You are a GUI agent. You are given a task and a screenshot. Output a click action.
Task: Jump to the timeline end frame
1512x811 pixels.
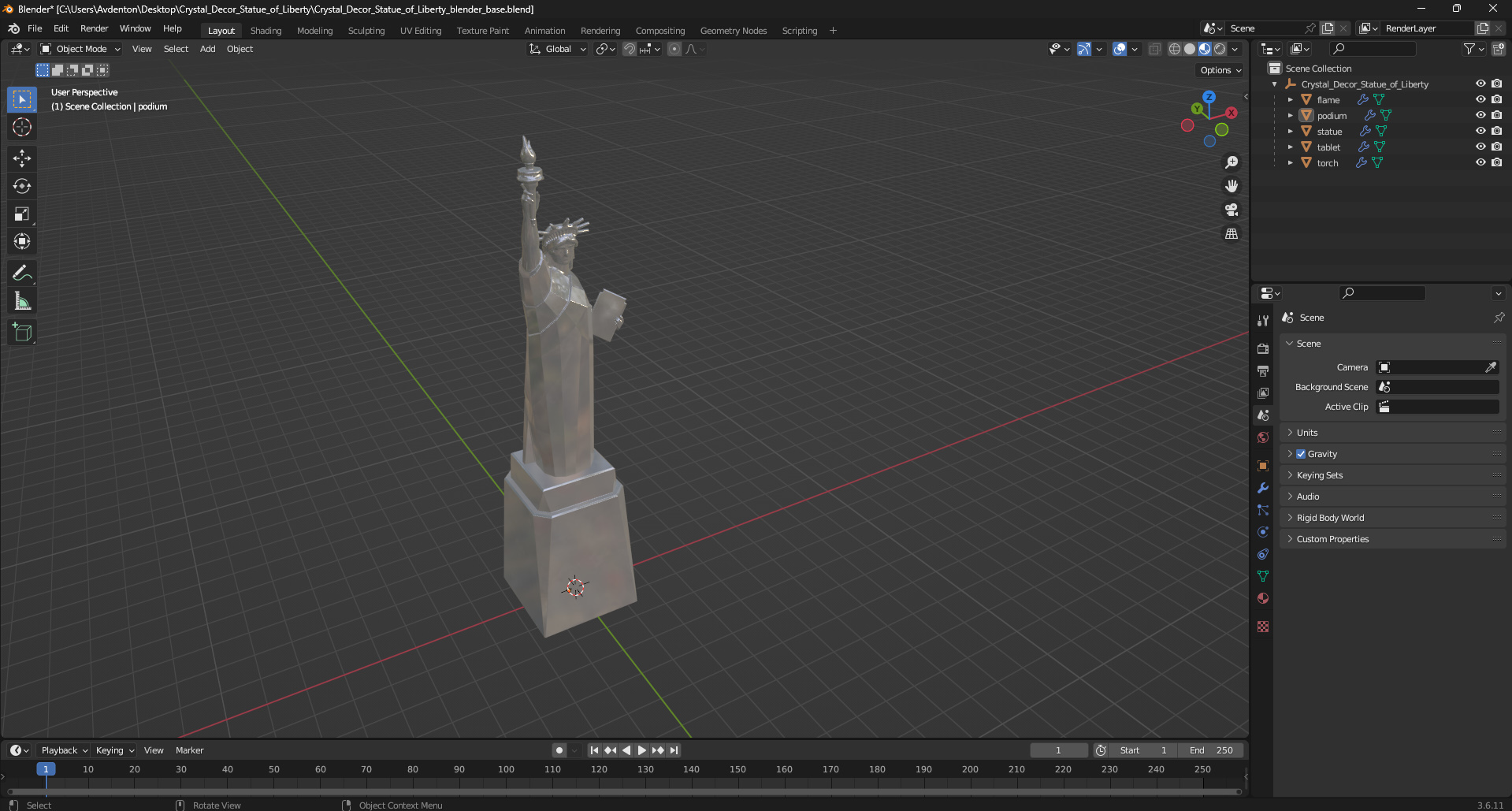tap(674, 750)
